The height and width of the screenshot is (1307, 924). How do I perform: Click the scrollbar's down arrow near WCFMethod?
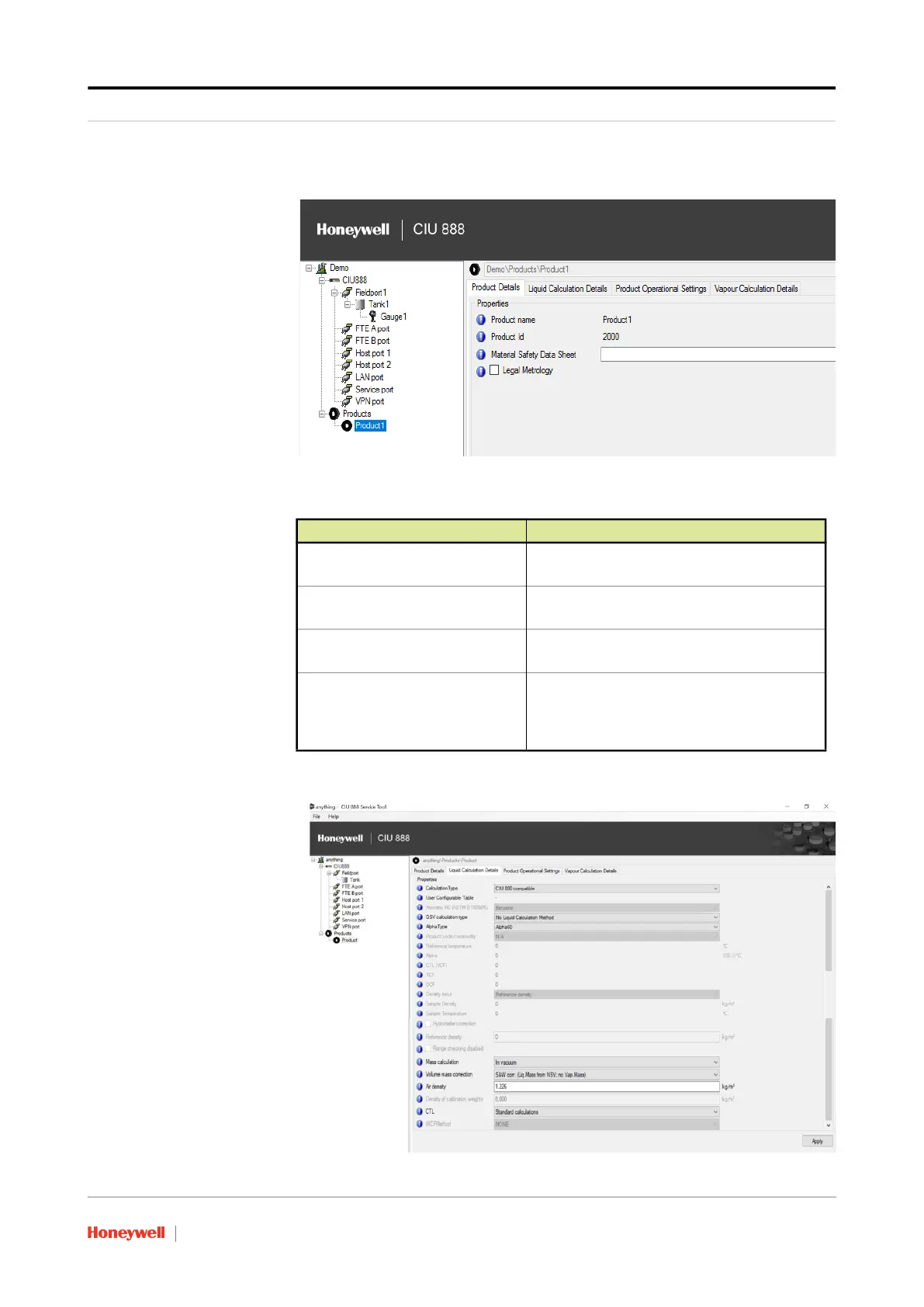click(829, 1125)
